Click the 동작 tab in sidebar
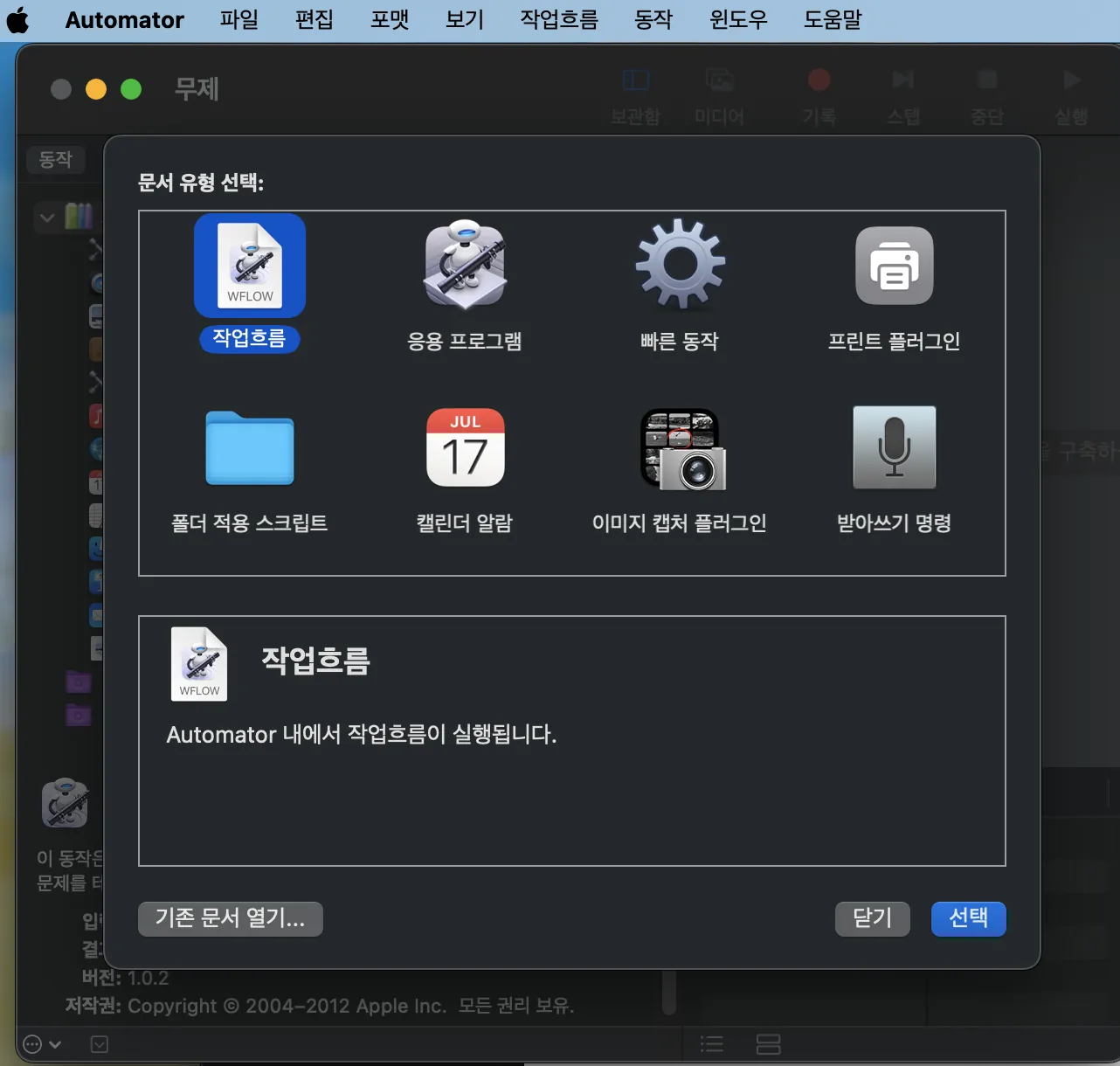This screenshot has height=1066, width=1120. click(x=56, y=159)
